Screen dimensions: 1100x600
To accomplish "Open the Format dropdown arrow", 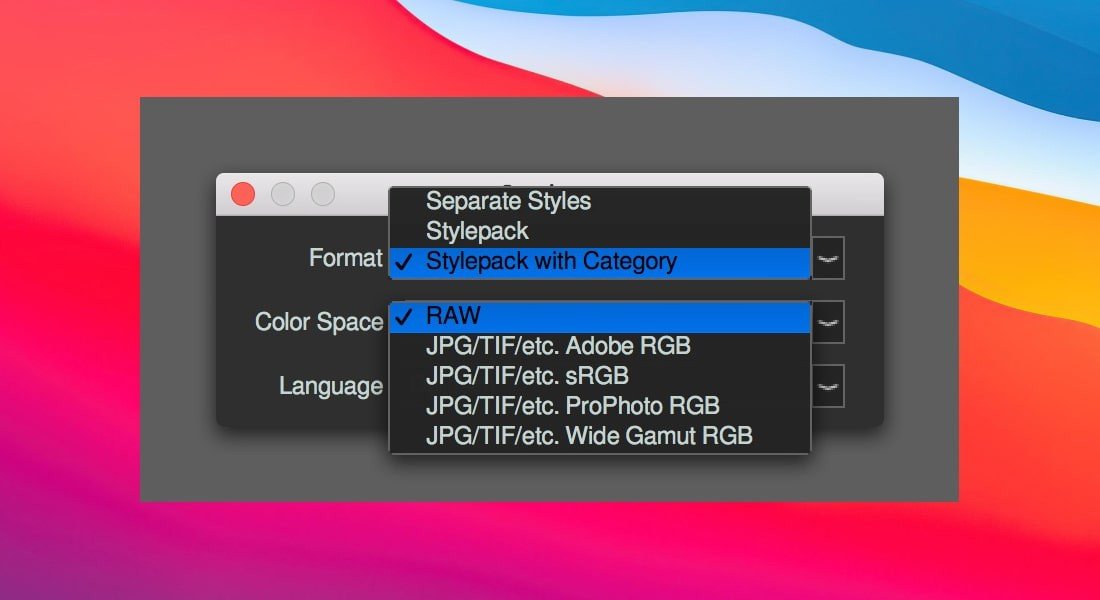I will (x=829, y=258).
